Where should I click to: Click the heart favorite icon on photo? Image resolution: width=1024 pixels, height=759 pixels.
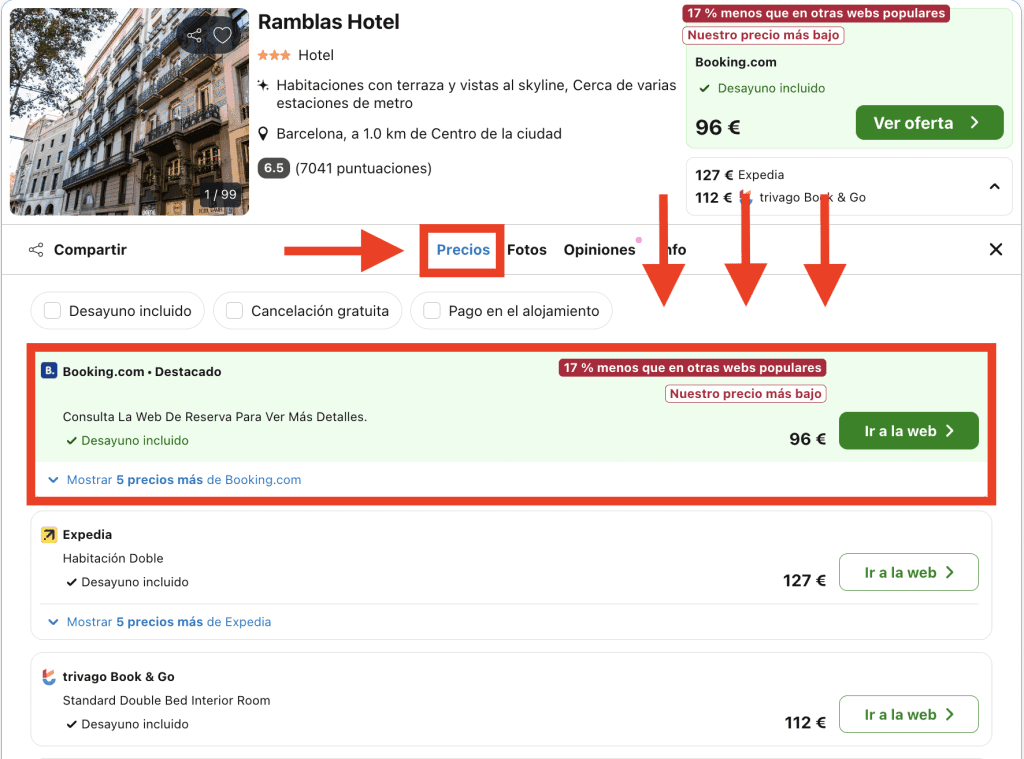[x=222, y=36]
